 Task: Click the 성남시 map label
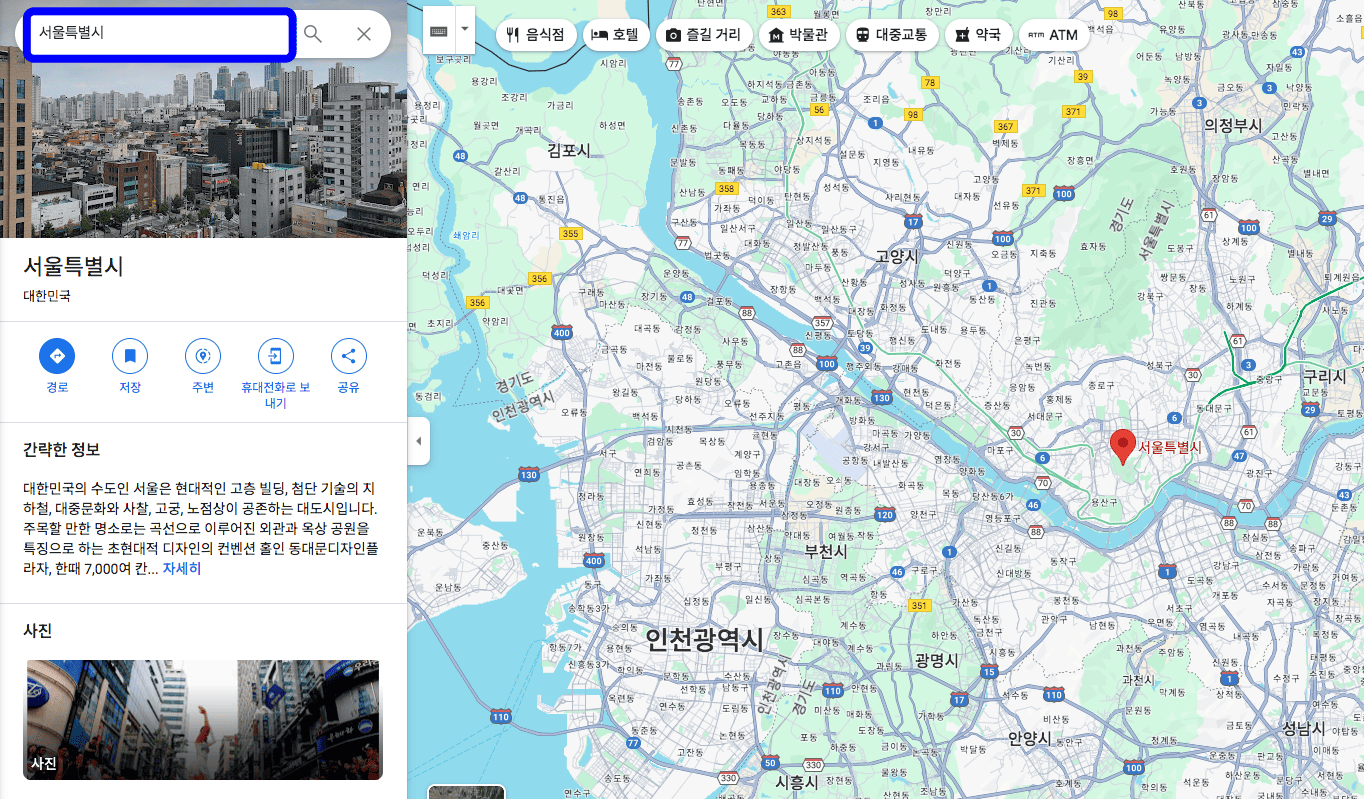click(x=1304, y=728)
